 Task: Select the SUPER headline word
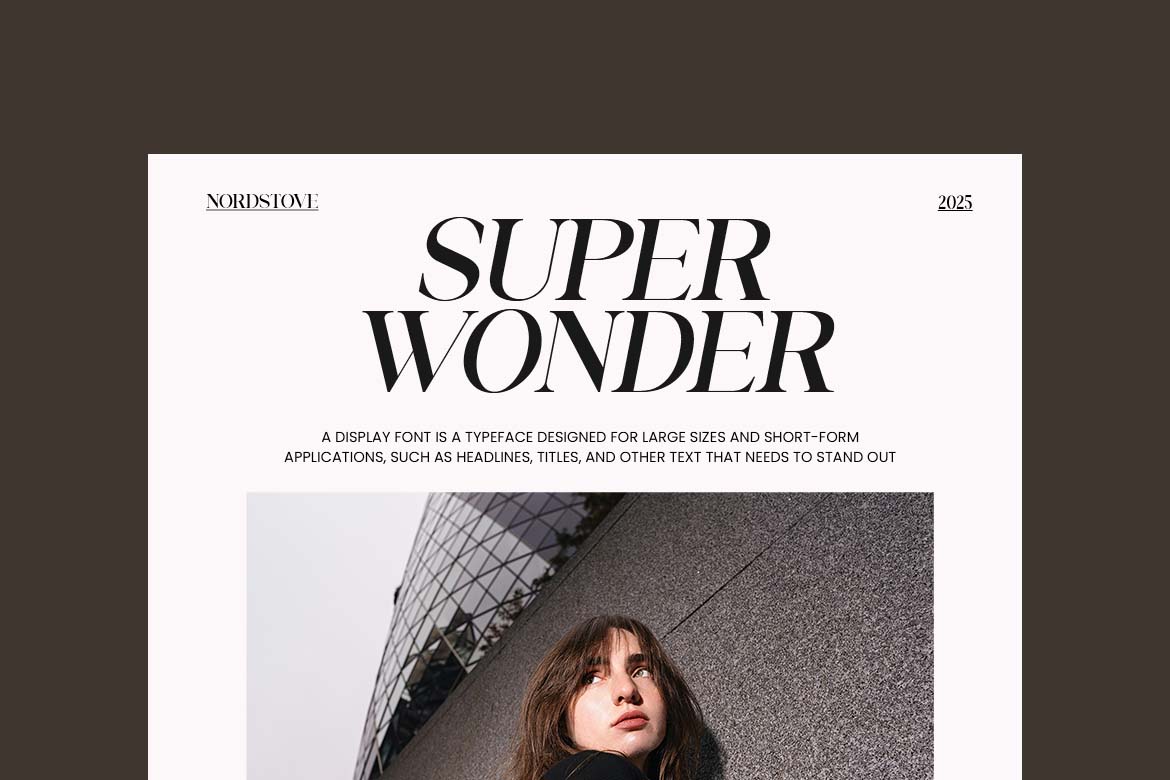point(594,259)
